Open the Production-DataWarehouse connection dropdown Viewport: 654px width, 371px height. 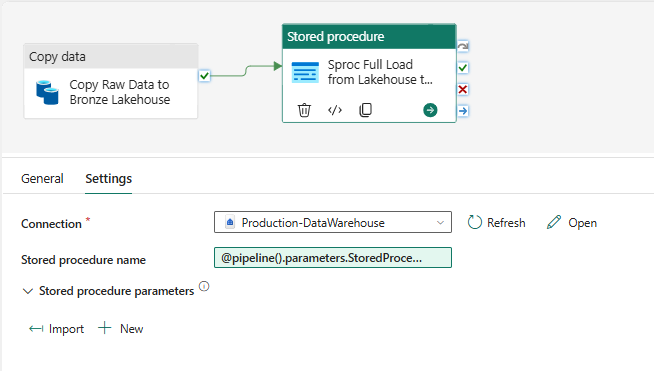point(333,222)
